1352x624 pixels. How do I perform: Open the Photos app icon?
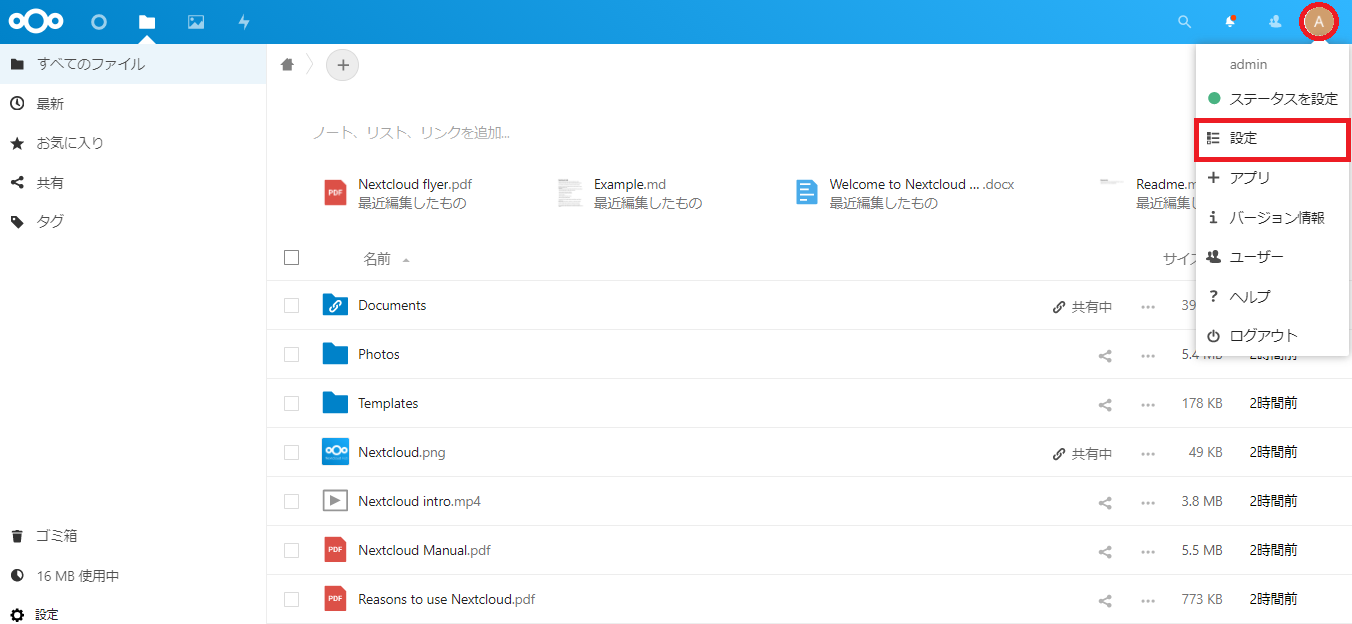click(196, 21)
